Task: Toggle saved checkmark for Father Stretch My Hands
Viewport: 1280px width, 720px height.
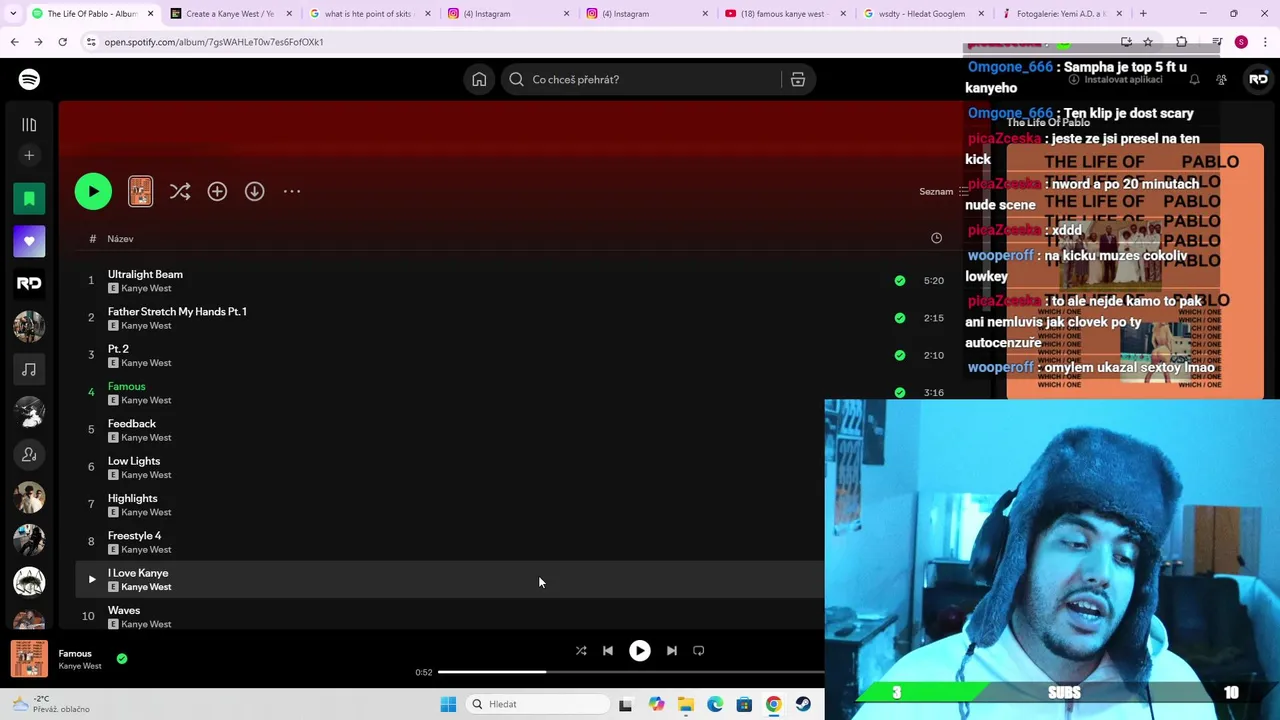Action: click(x=900, y=318)
